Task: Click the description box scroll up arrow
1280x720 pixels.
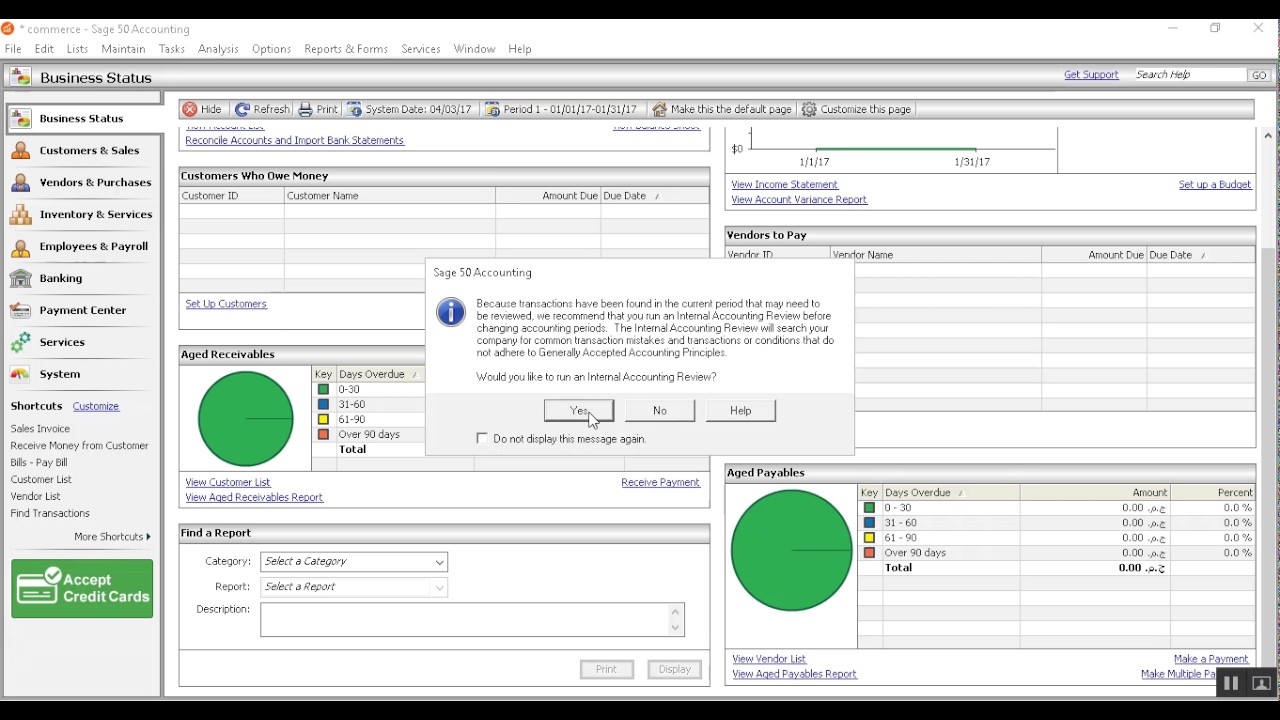Action: pyautogui.click(x=676, y=611)
